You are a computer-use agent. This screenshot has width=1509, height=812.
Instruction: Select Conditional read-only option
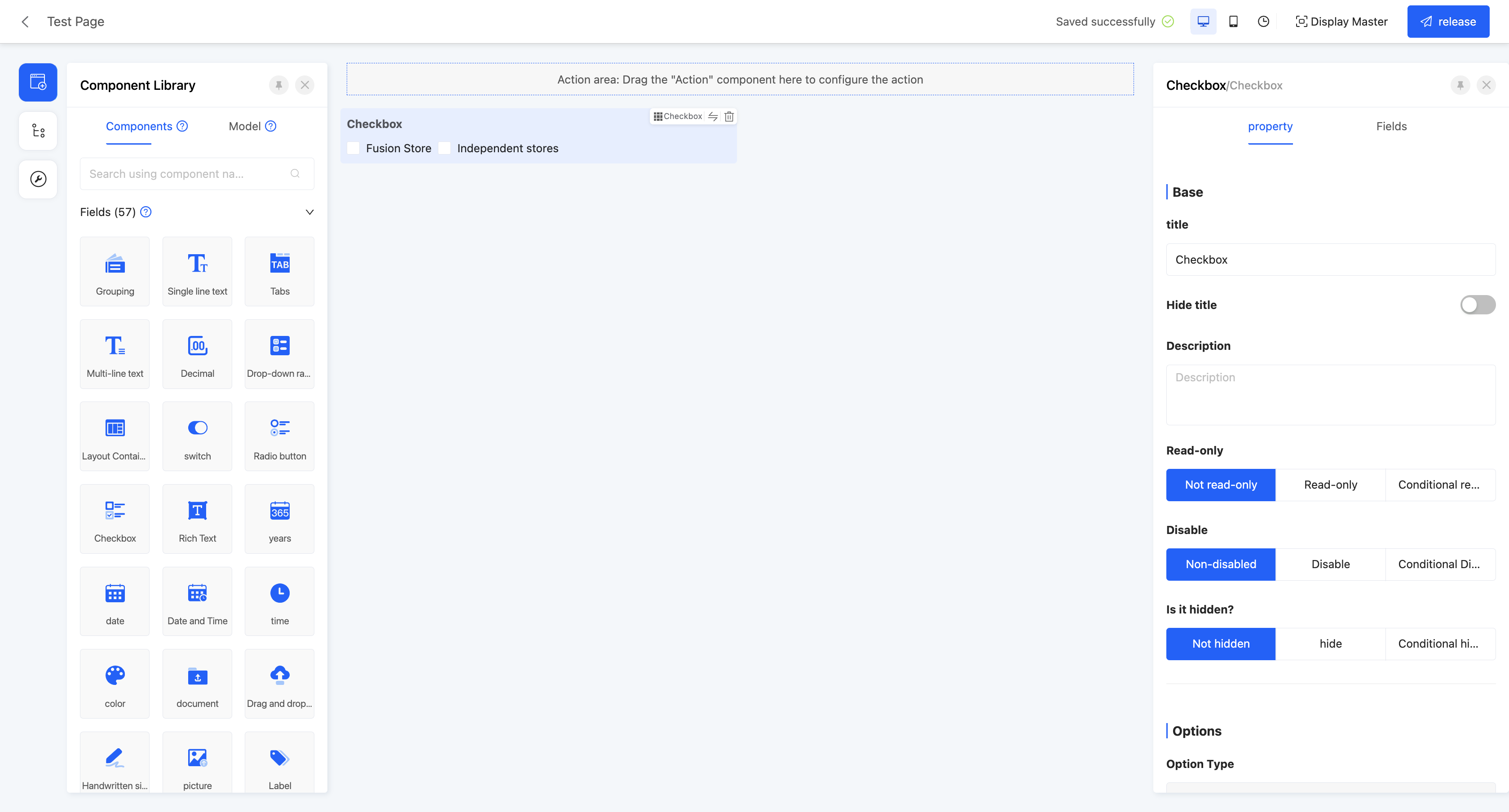[x=1439, y=485]
